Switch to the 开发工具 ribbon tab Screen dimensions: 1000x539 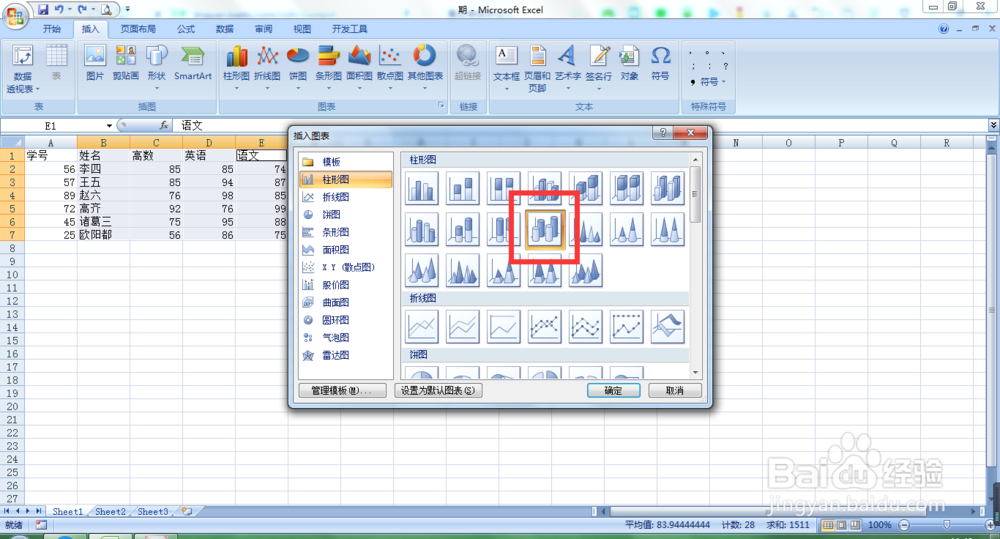(x=349, y=29)
